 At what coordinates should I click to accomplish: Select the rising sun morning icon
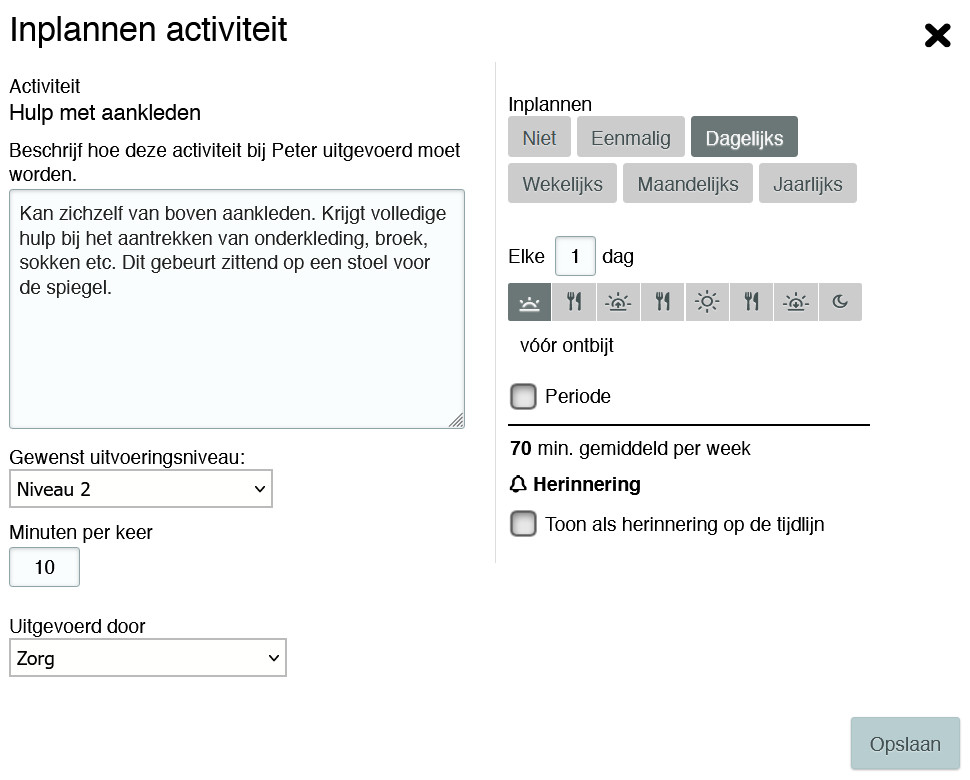[619, 302]
